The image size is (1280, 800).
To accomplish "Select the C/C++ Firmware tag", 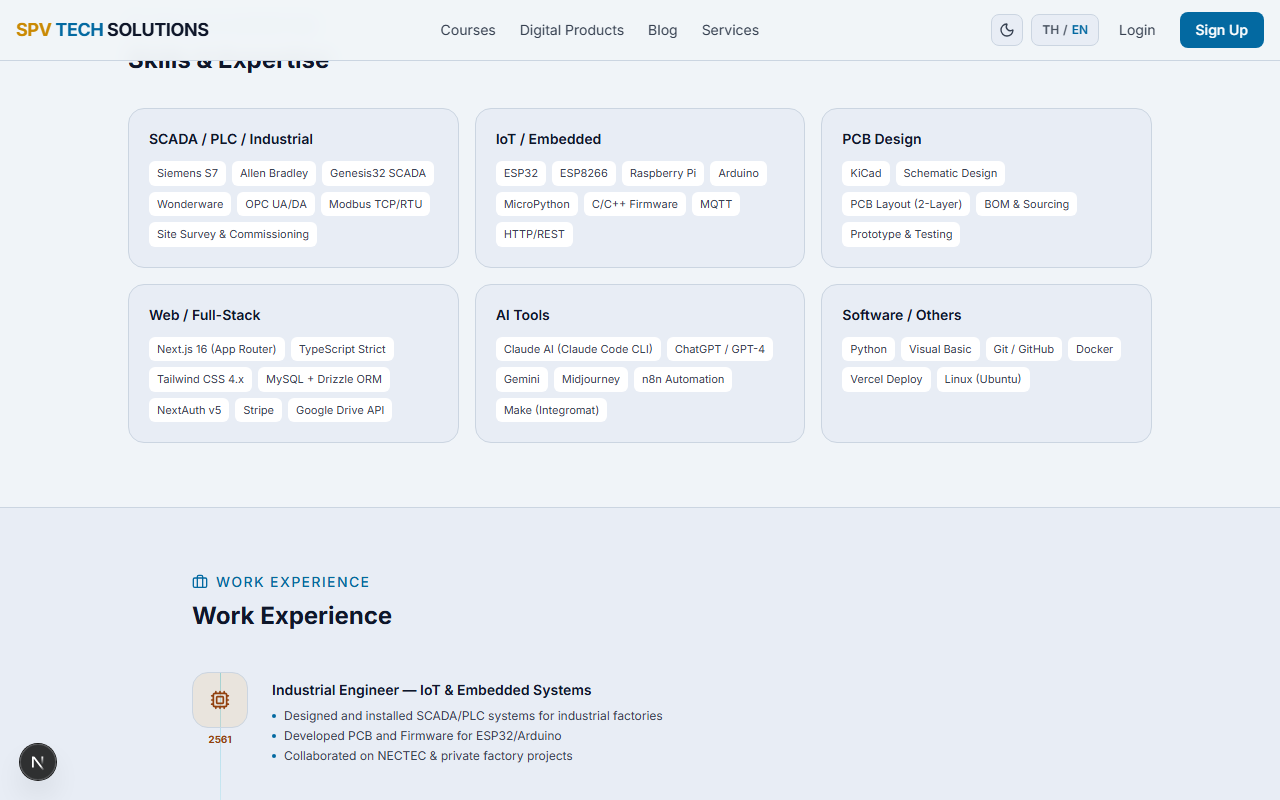I will pos(635,204).
